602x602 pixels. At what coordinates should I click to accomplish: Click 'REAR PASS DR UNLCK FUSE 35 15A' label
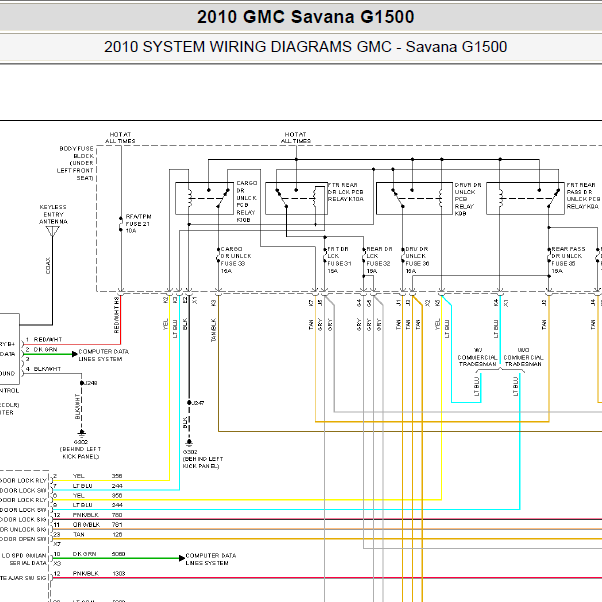[568, 260]
